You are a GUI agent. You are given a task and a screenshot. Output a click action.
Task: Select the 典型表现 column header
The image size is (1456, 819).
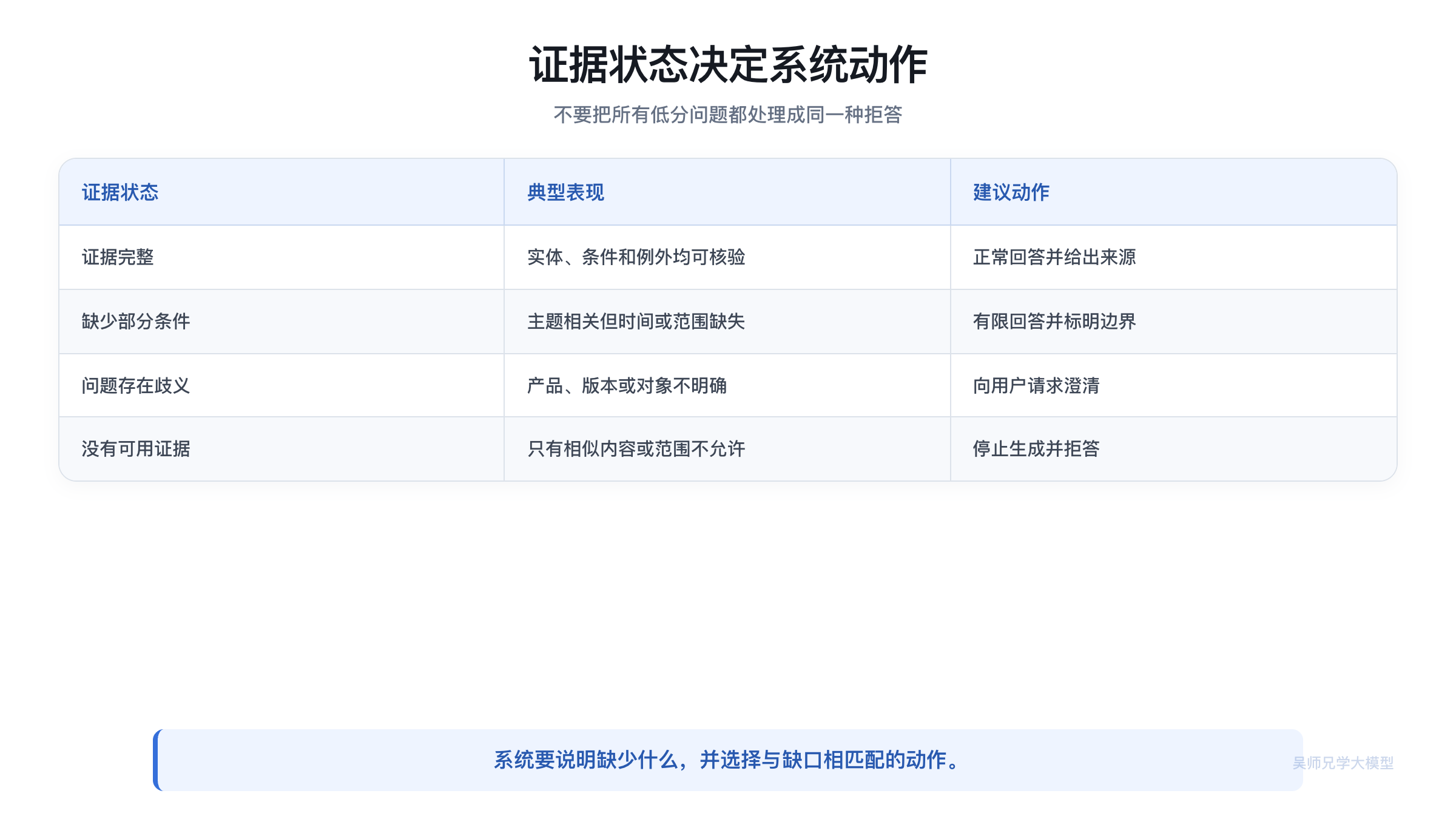click(x=727, y=192)
